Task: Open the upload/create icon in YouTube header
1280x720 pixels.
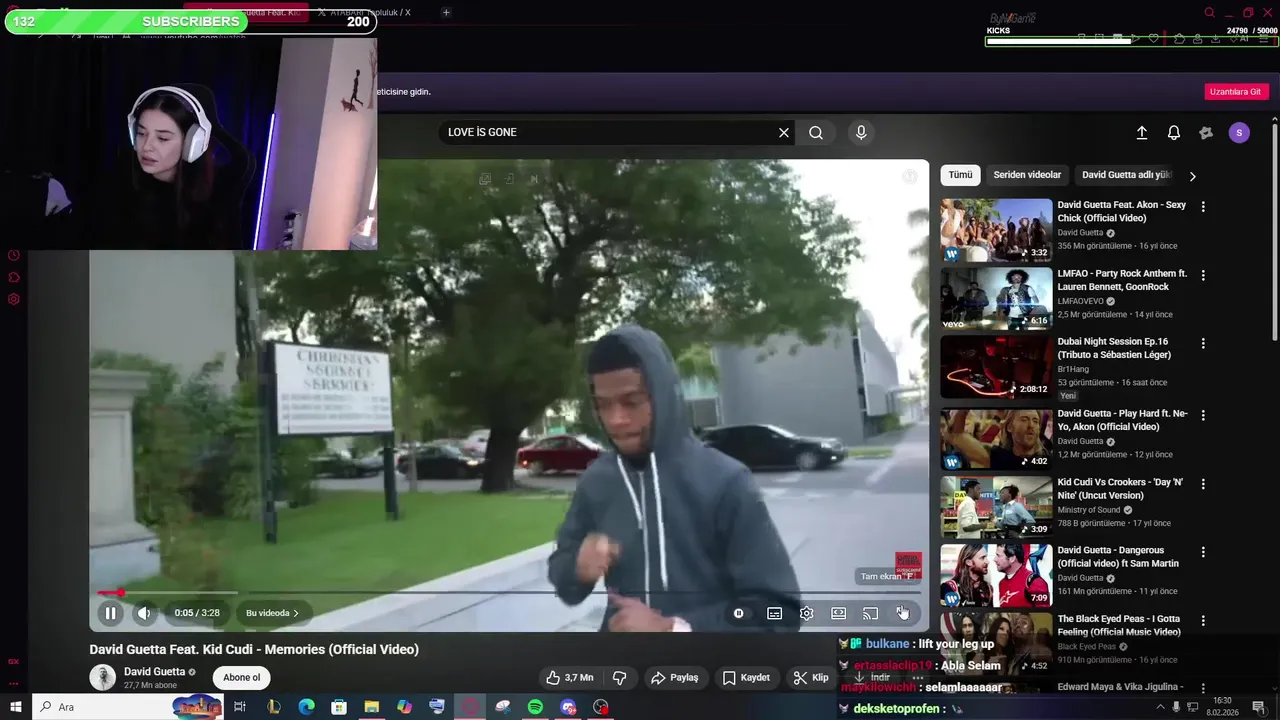Action: coord(1142,132)
